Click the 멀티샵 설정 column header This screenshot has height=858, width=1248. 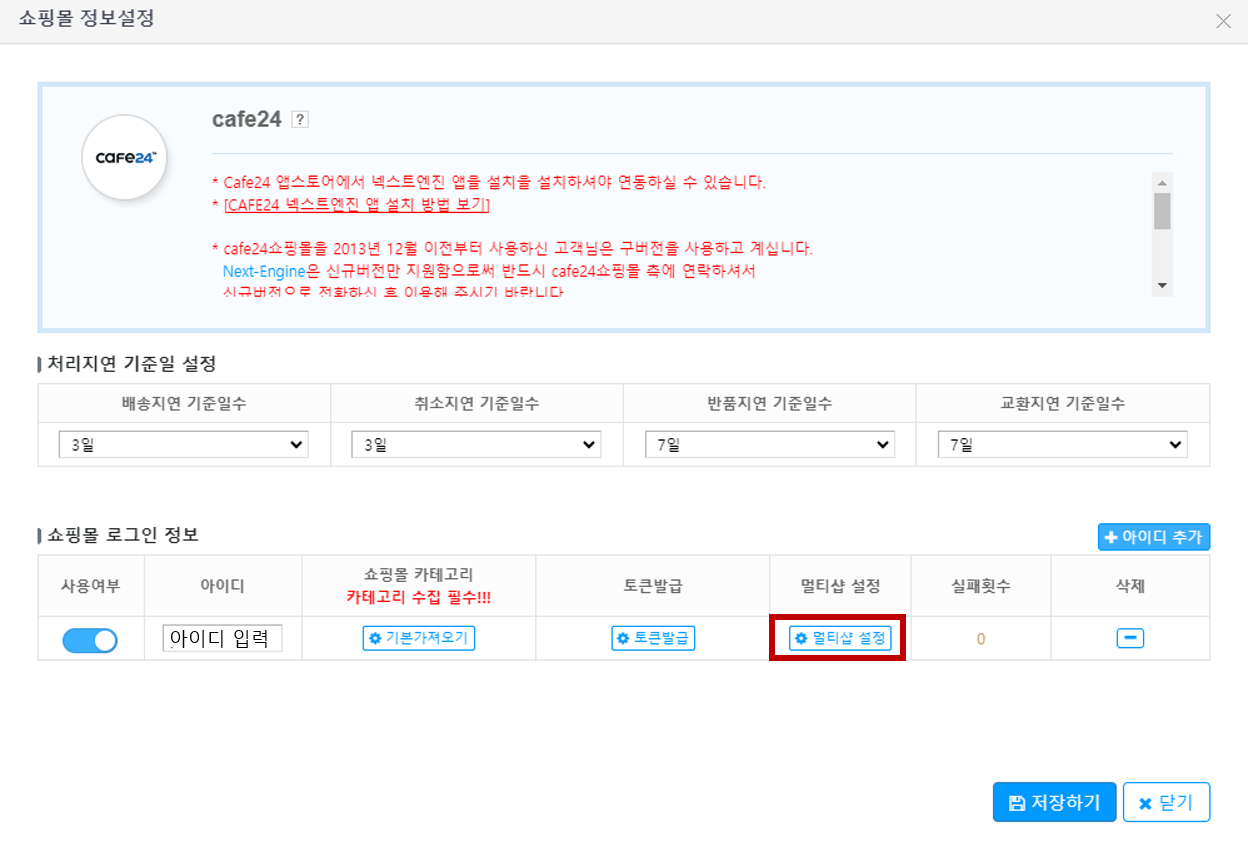click(840, 586)
